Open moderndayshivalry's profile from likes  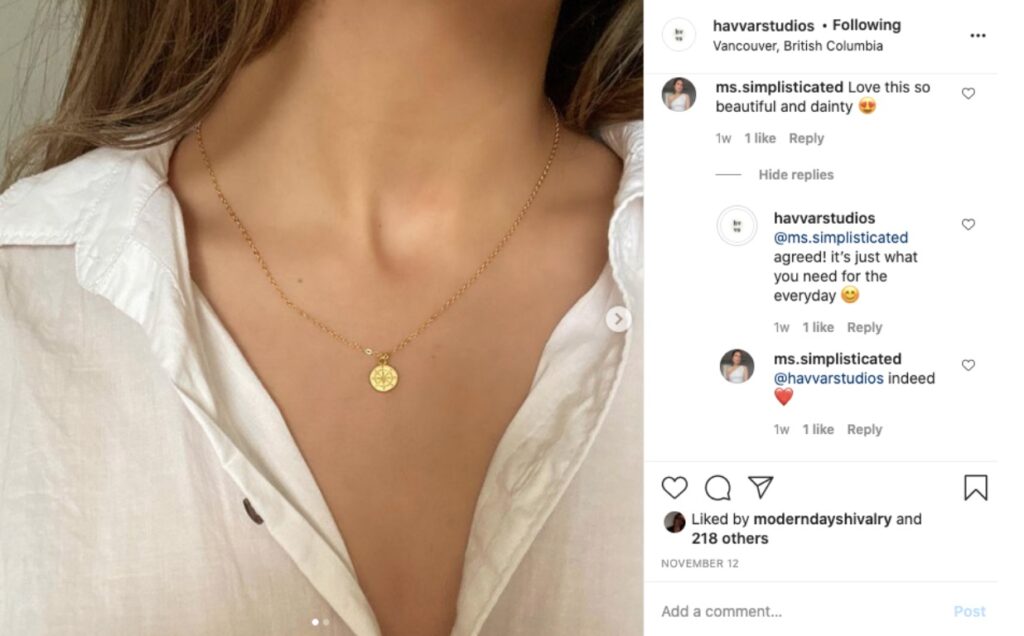click(822, 519)
